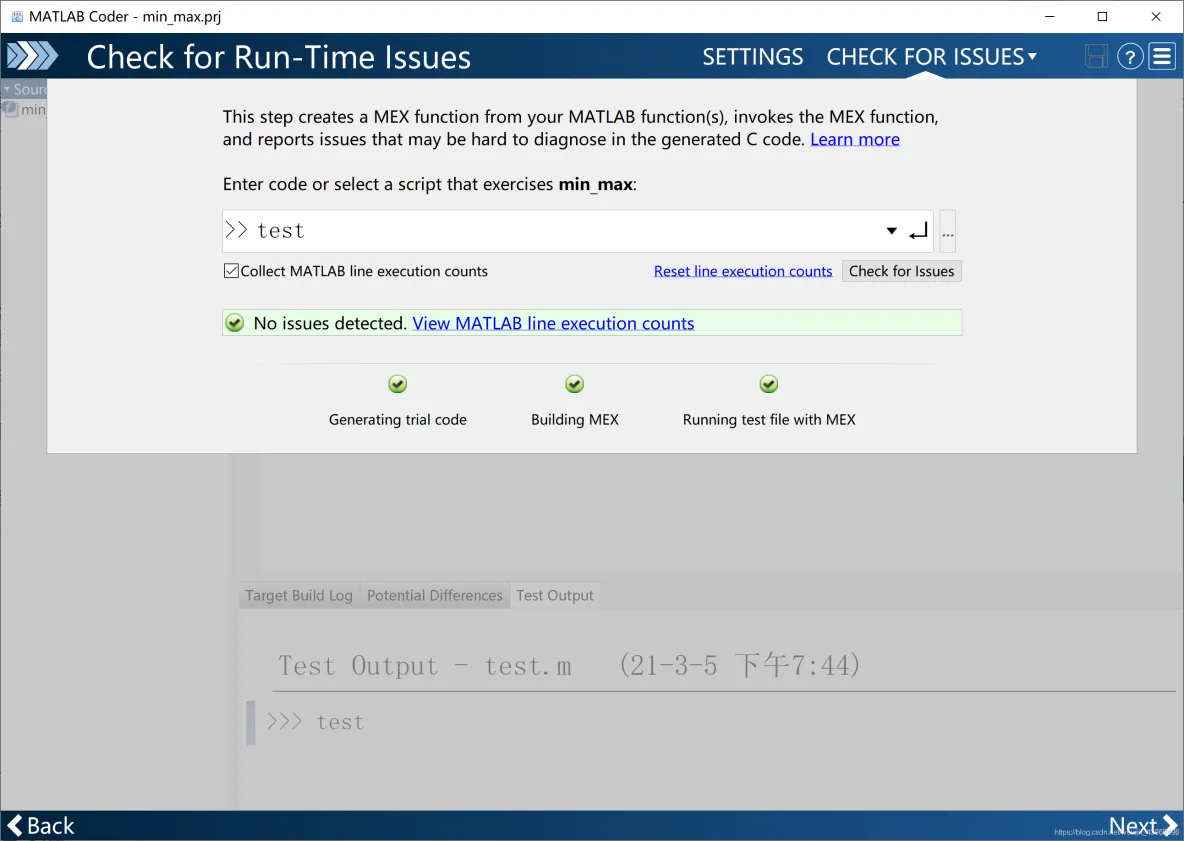Click the workflow steps arrows icon
The height and width of the screenshot is (841, 1184).
(x=32, y=57)
